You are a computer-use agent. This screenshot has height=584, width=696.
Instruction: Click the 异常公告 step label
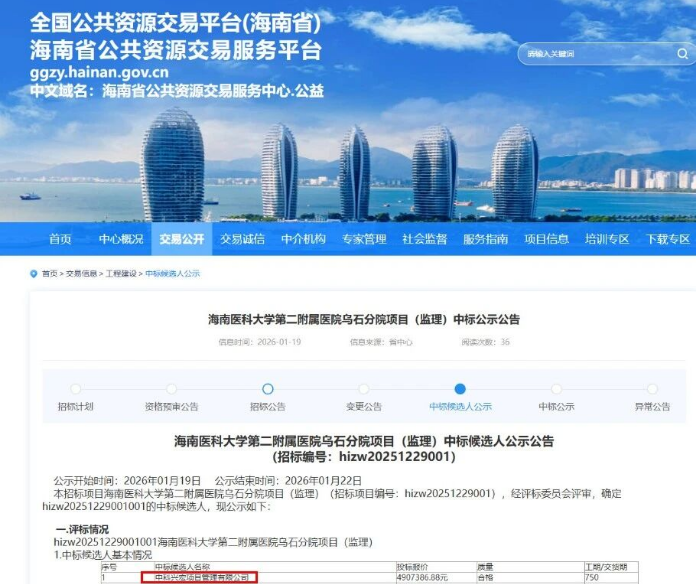click(x=652, y=406)
